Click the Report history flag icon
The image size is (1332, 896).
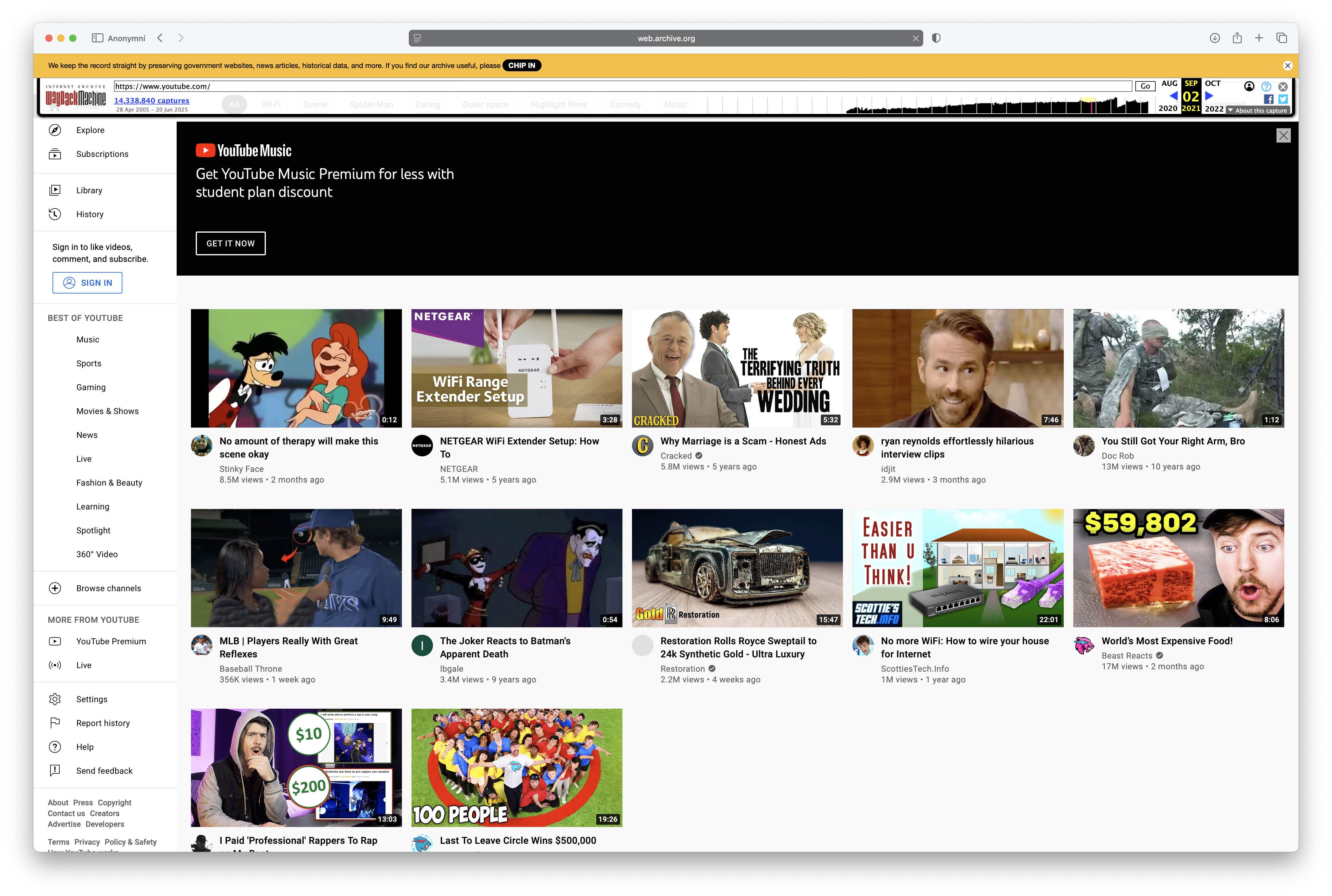click(55, 723)
